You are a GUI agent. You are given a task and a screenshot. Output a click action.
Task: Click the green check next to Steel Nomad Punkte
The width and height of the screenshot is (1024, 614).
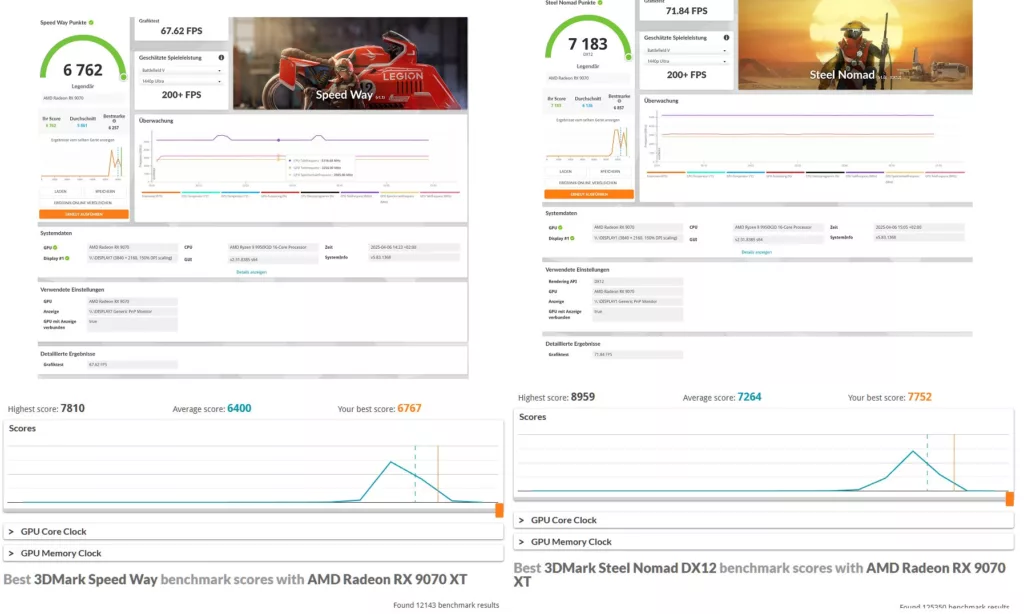coord(603,2)
